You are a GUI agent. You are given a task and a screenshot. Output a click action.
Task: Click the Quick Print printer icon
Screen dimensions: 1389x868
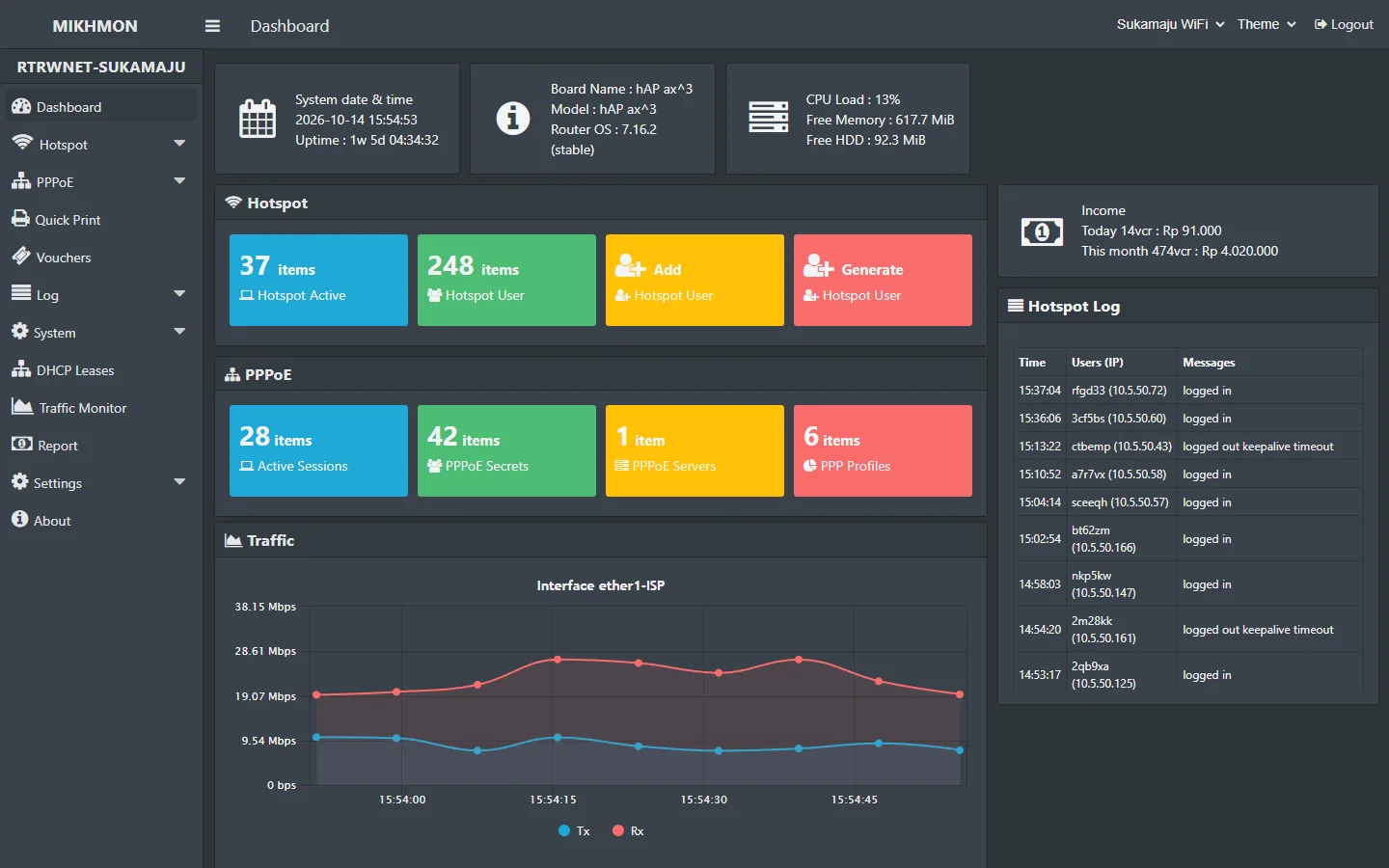click(x=20, y=219)
